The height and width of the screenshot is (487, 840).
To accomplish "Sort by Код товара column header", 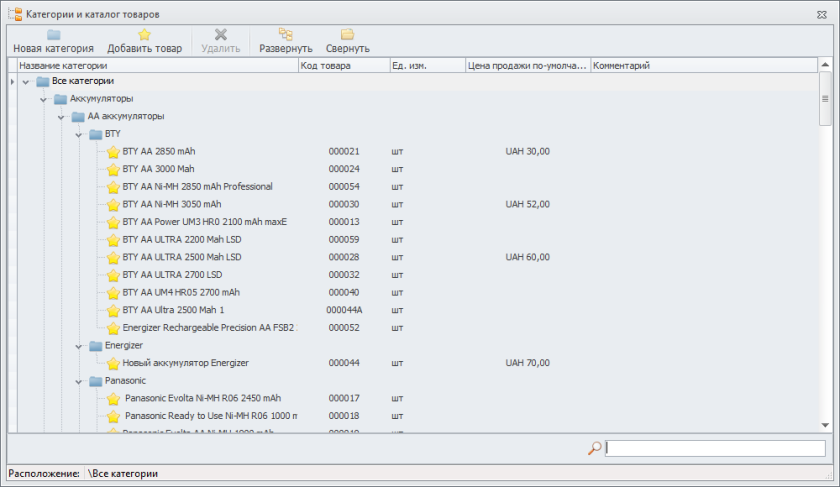I will (343, 66).
